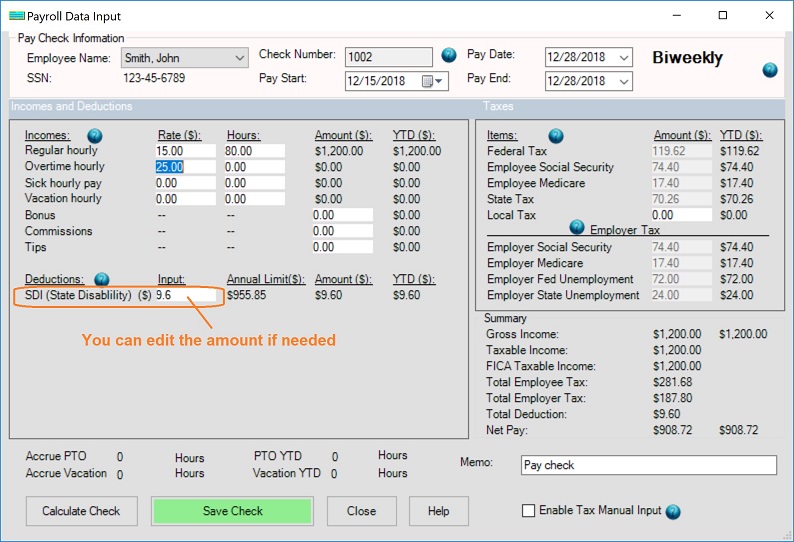This screenshot has width=794, height=542.
Task: Click the Close button at bottom
Action: point(361,511)
